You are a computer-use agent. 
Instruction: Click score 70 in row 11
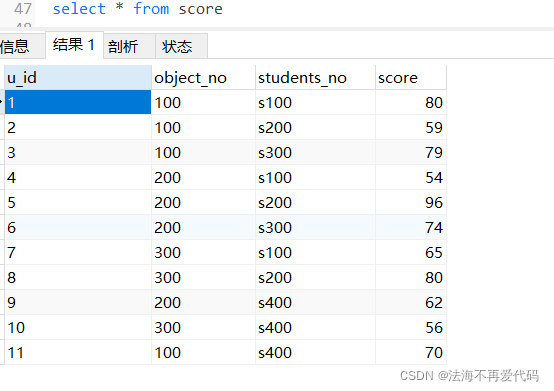click(x=411, y=353)
